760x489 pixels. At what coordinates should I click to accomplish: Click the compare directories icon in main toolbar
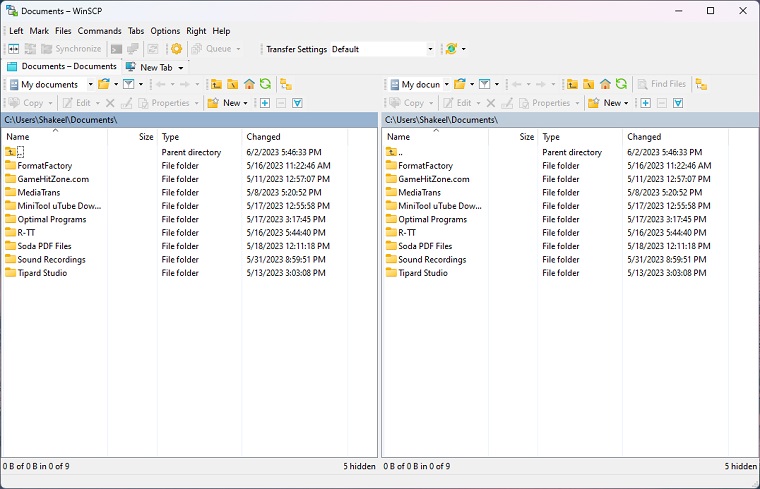[14, 49]
